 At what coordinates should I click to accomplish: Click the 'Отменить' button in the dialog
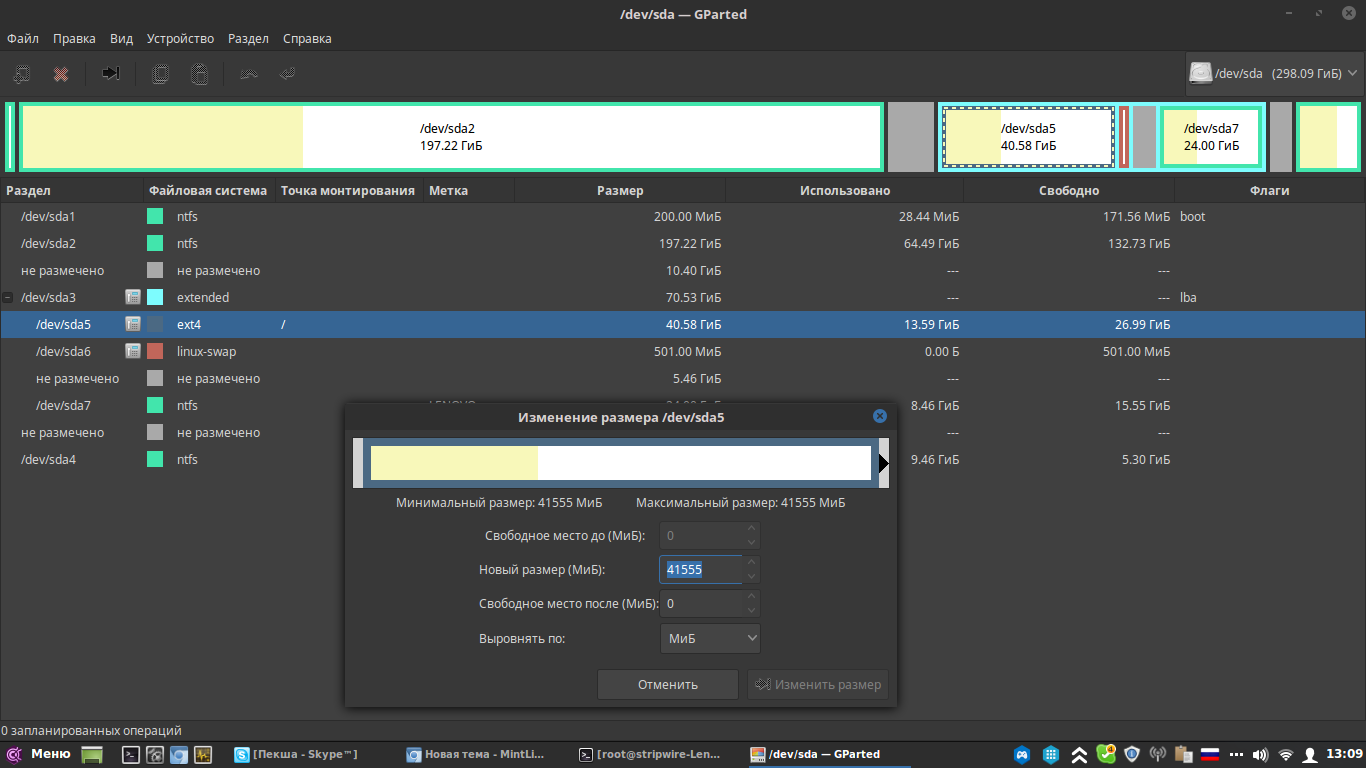[x=667, y=685]
